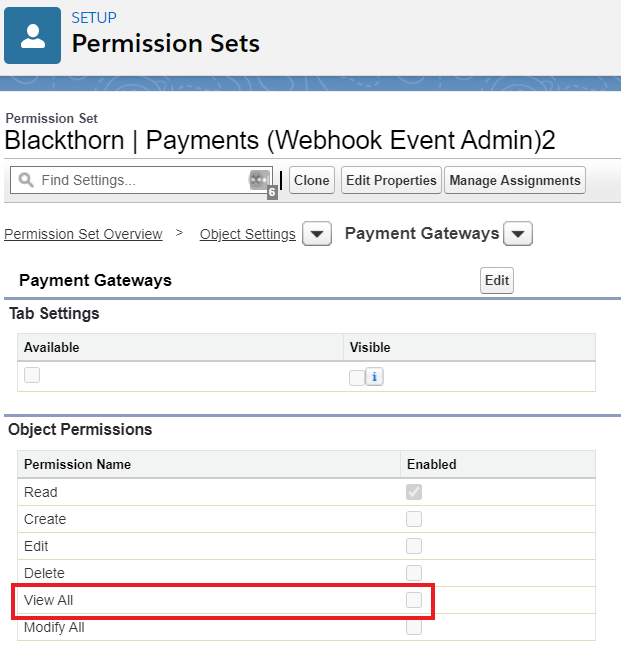Toggle the Visible tab setting checkbox
Viewport: 621px width, 655px height.
coord(357,378)
